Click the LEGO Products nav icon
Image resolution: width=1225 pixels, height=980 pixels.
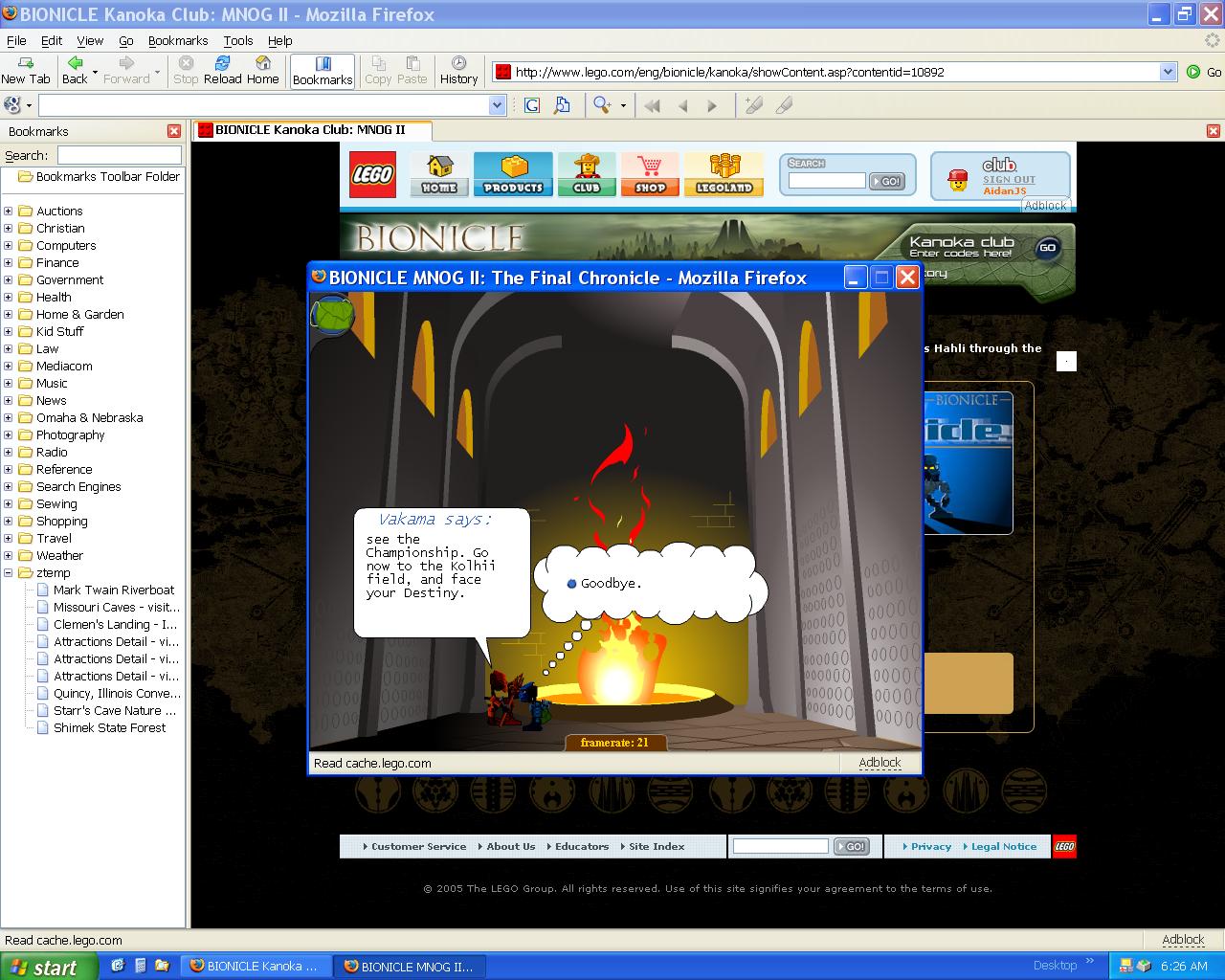(513, 174)
